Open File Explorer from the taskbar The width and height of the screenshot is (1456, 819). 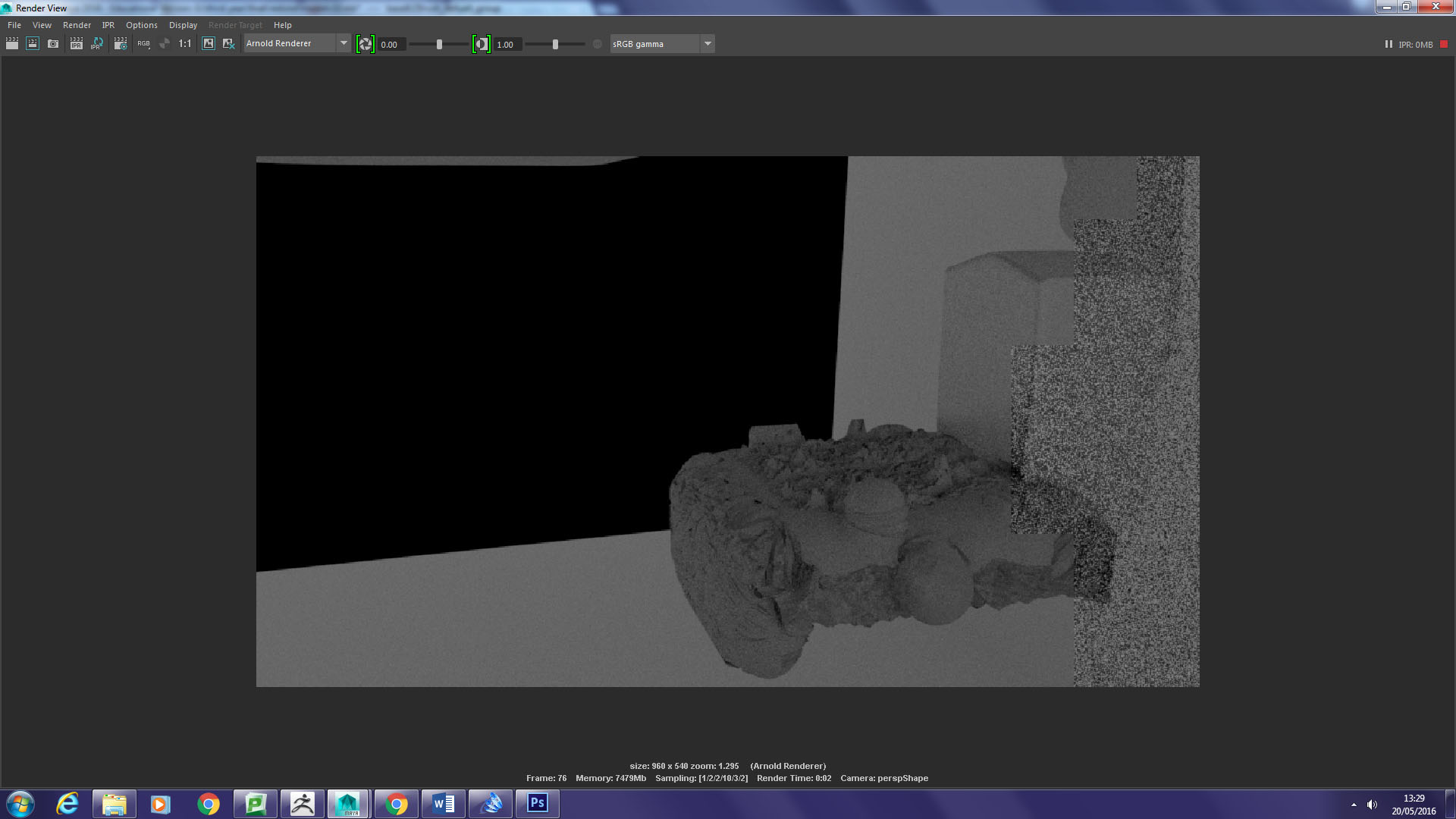tap(115, 804)
